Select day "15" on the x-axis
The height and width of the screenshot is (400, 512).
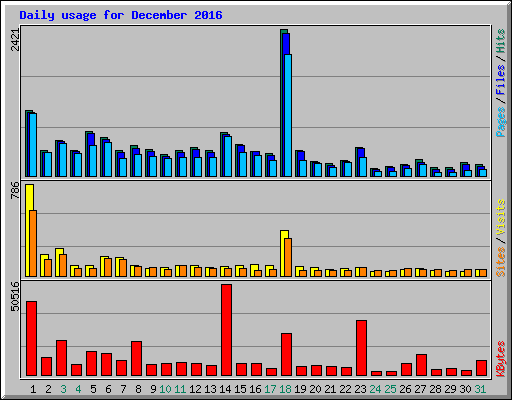240,389
